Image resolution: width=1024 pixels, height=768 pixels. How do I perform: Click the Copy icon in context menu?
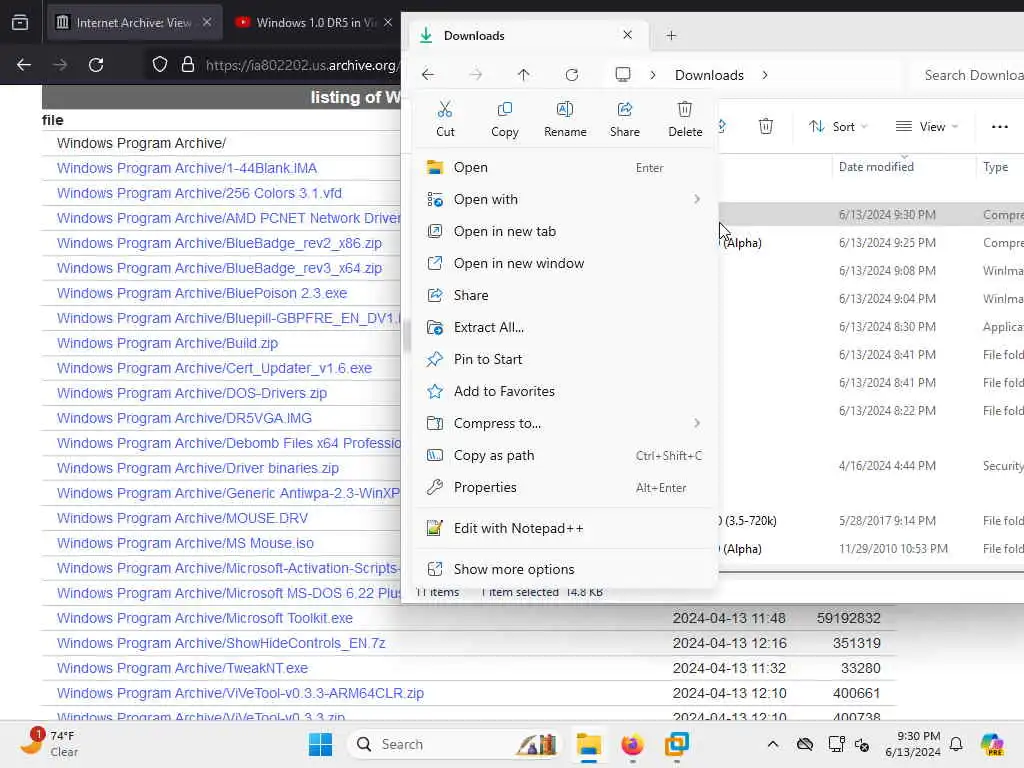[504, 118]
